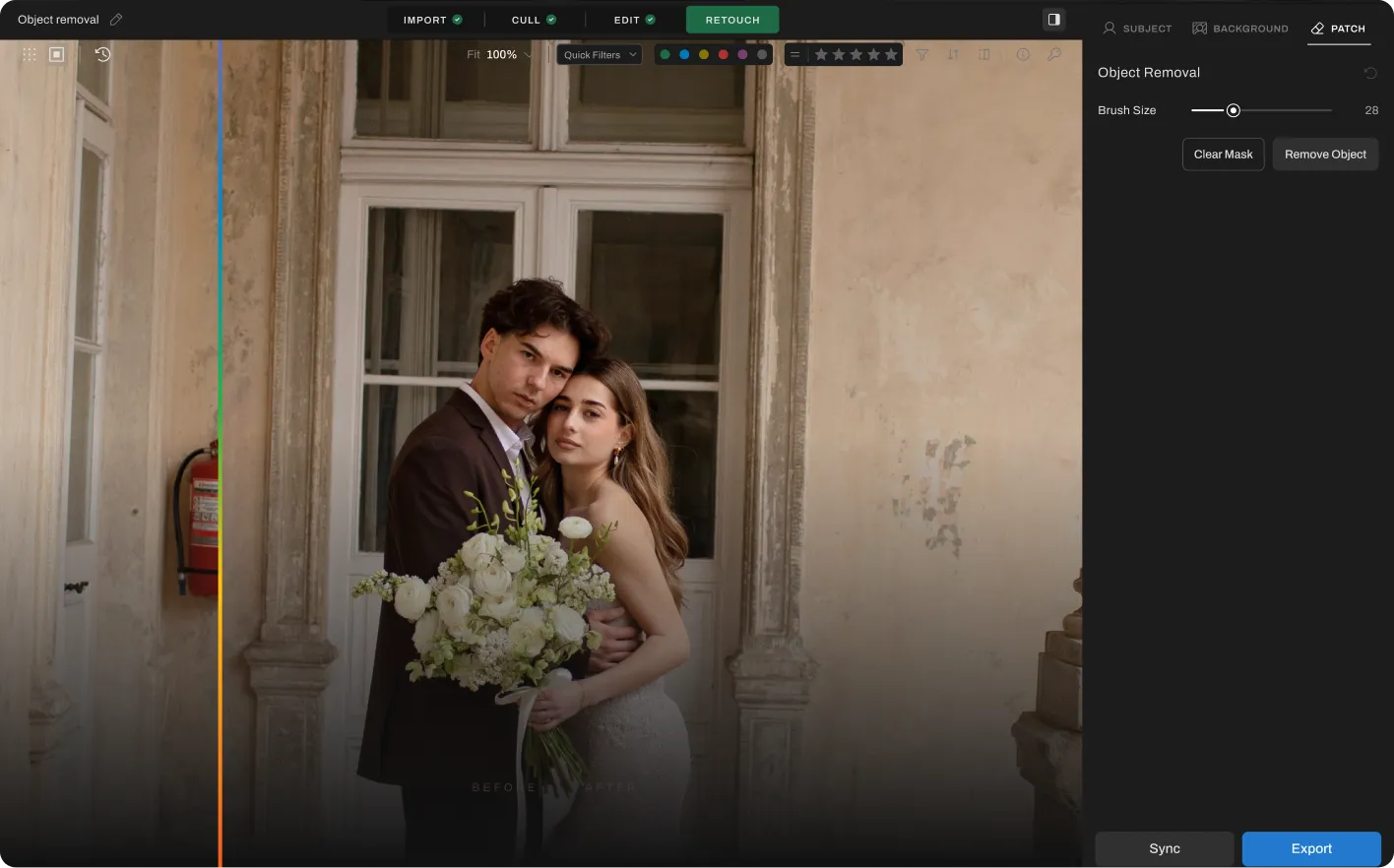The width and height of the screenshot is (1394, 868).
Task: Open the rating comparison equals selector
Action: pyautogui.click(x=795, y=55)
